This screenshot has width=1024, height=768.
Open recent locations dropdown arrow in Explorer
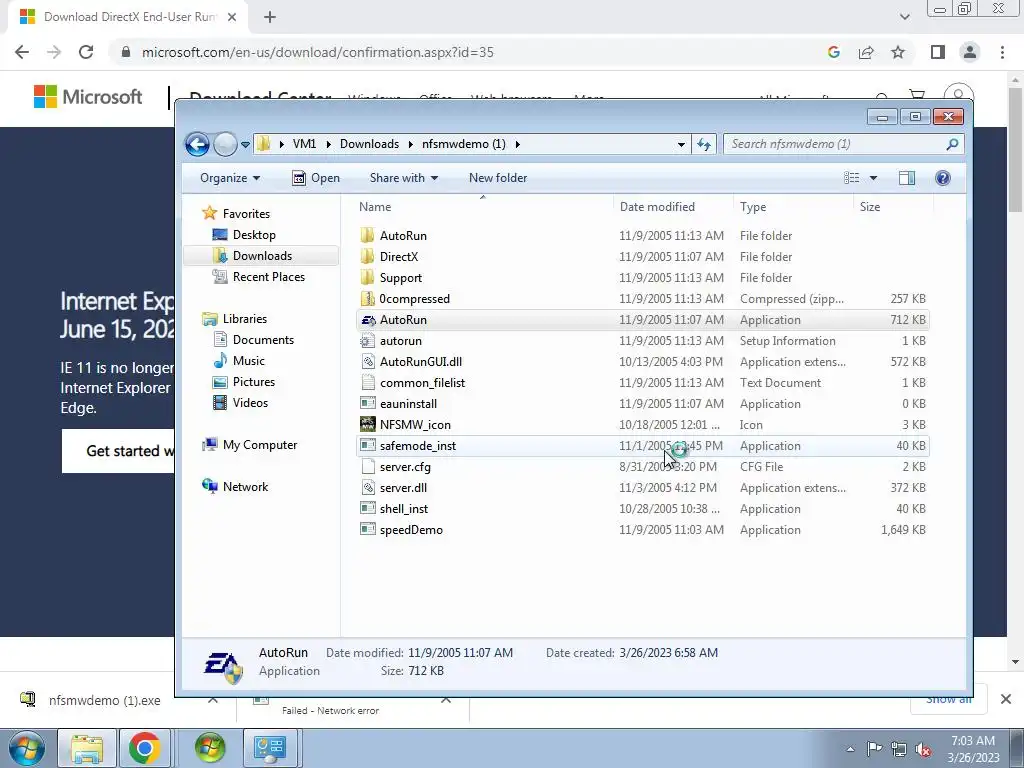[x=246, y=145]
